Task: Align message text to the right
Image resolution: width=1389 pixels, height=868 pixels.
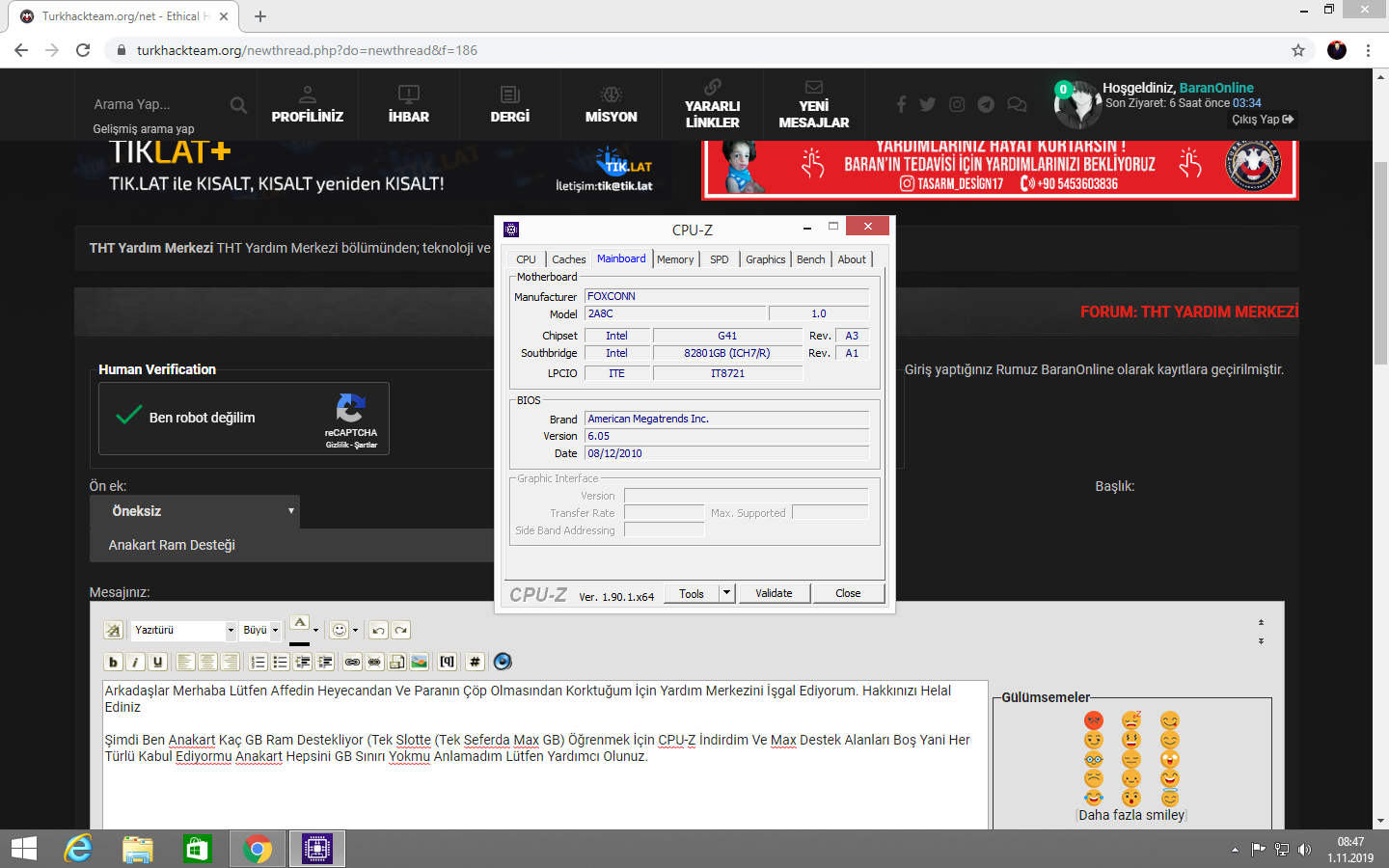Action: pyautogui.click(x=231, y=662)
